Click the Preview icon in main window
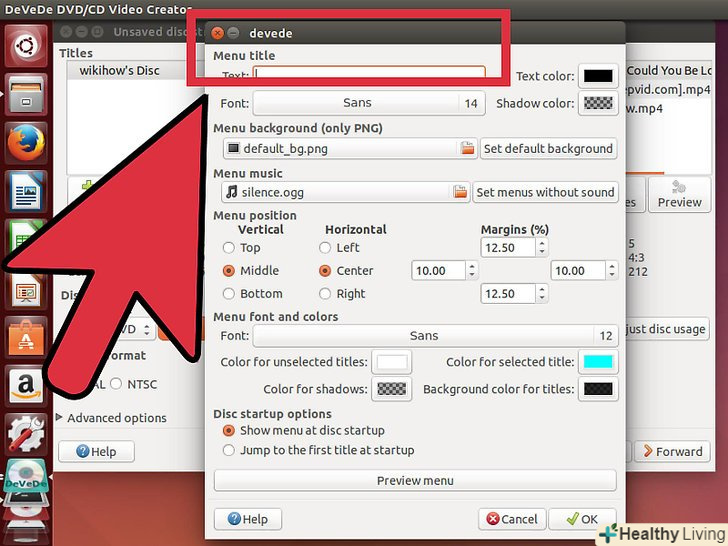This screenshot has height=546, width=728. tap(679, 195)
